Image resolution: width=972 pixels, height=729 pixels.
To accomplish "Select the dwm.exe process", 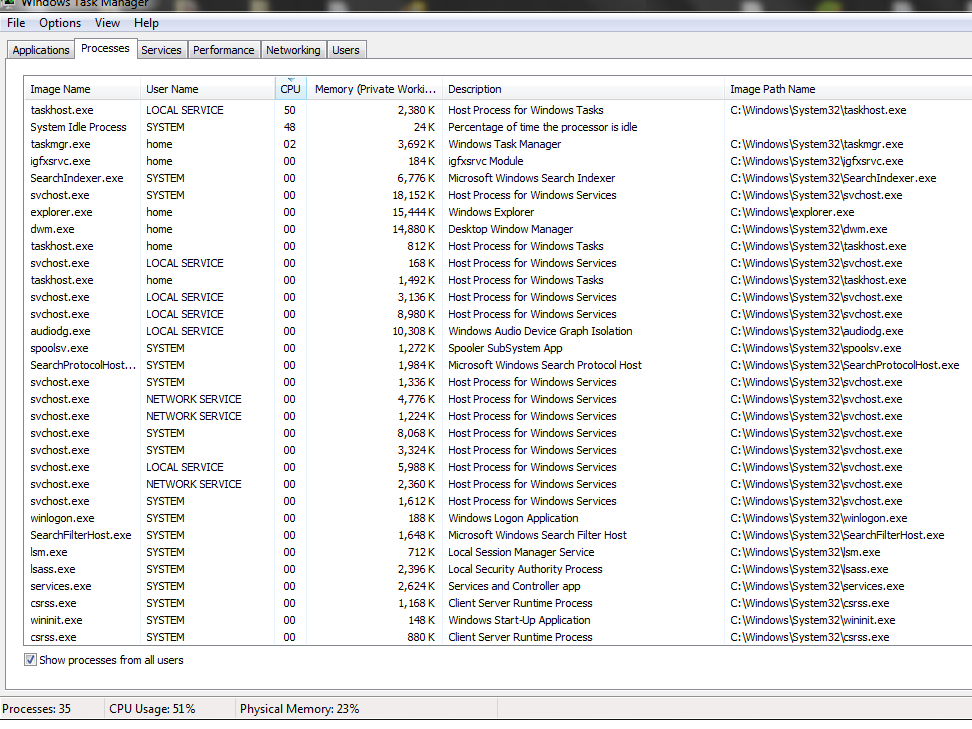I will point(498,229).
